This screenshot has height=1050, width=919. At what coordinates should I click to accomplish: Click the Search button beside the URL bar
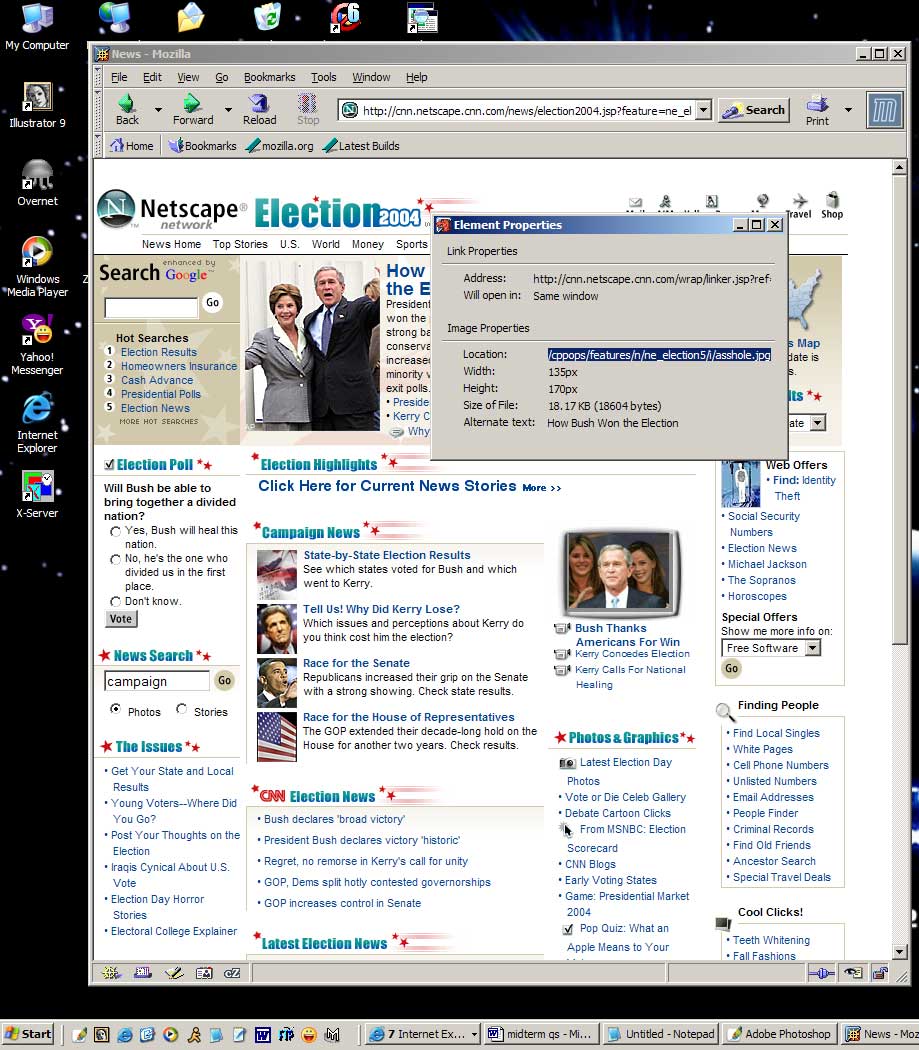pos(754,110)
